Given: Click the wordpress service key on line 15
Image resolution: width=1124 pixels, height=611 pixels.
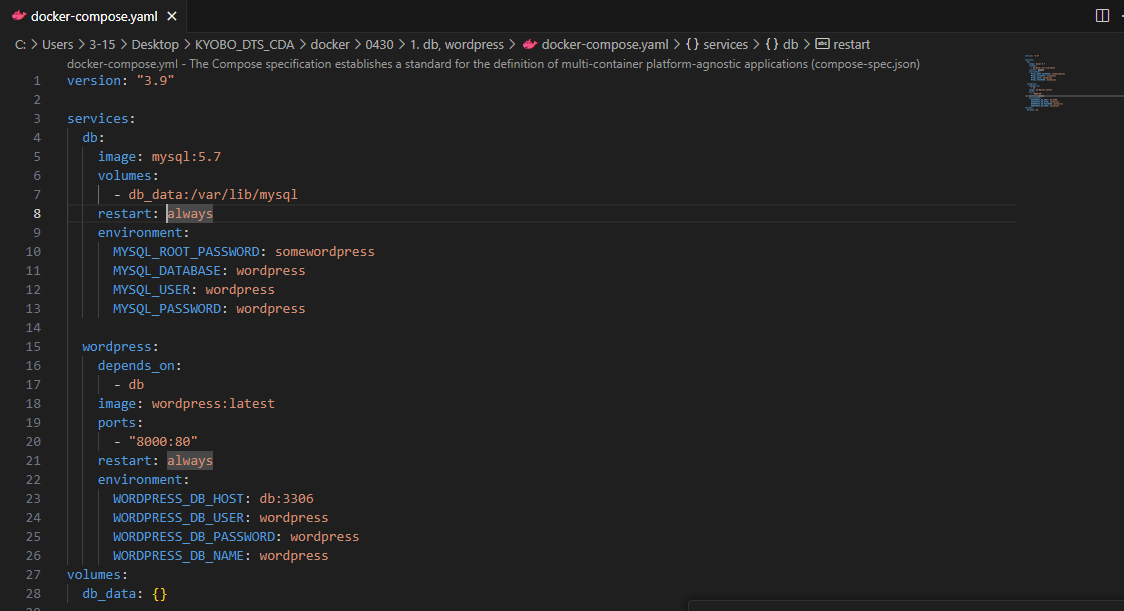Looking at the screenshot, I should pos(117,346).
